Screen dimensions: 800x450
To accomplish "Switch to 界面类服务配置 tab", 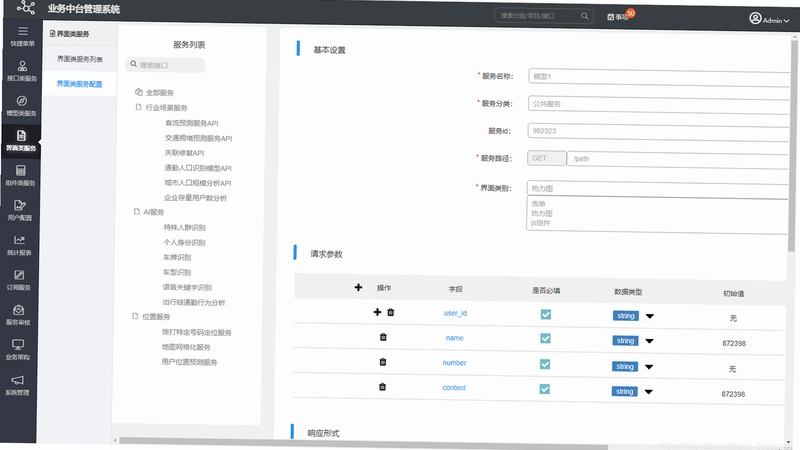I will pos(79,84).
